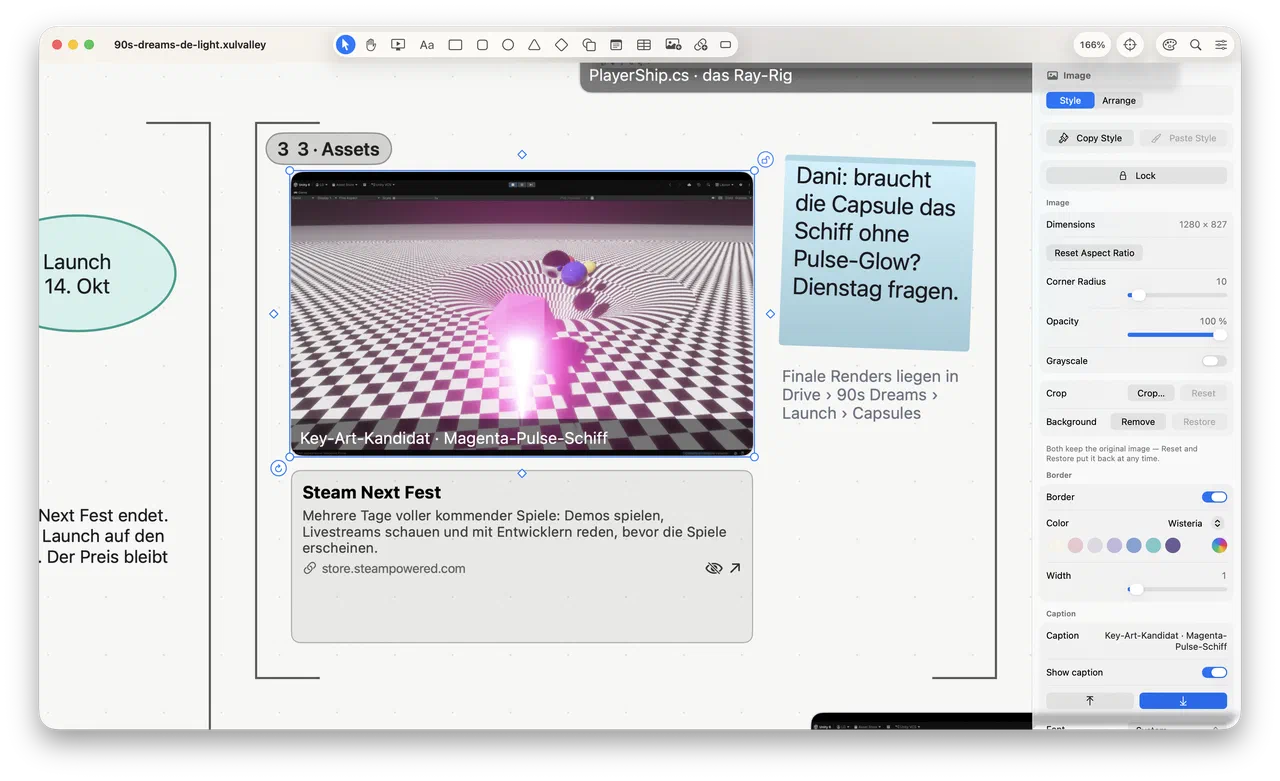Open the custom color wheel picker

click(1219, 546)
